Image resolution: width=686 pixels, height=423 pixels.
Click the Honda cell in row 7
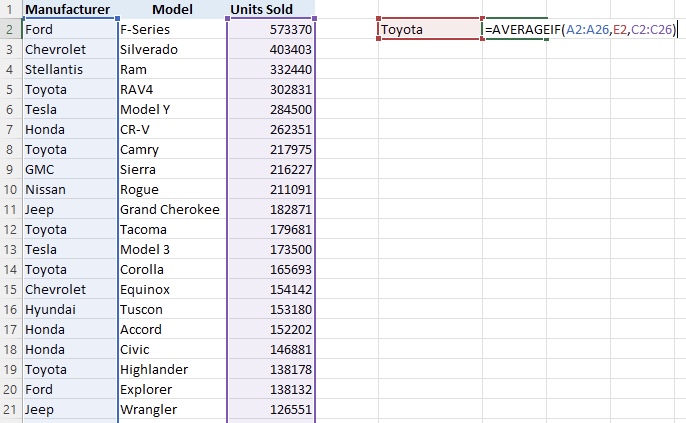point(69,129)
